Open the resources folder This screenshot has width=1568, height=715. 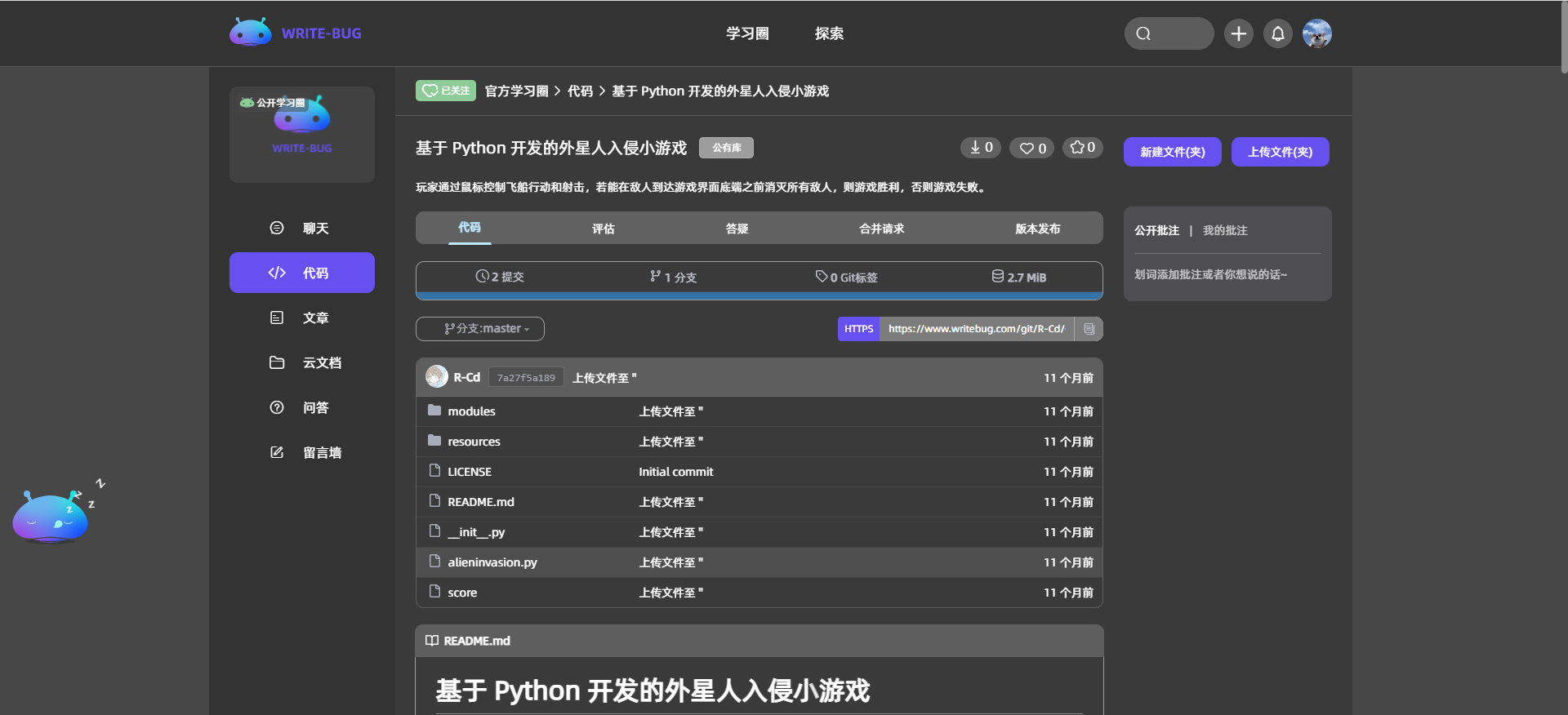(474, 442)
